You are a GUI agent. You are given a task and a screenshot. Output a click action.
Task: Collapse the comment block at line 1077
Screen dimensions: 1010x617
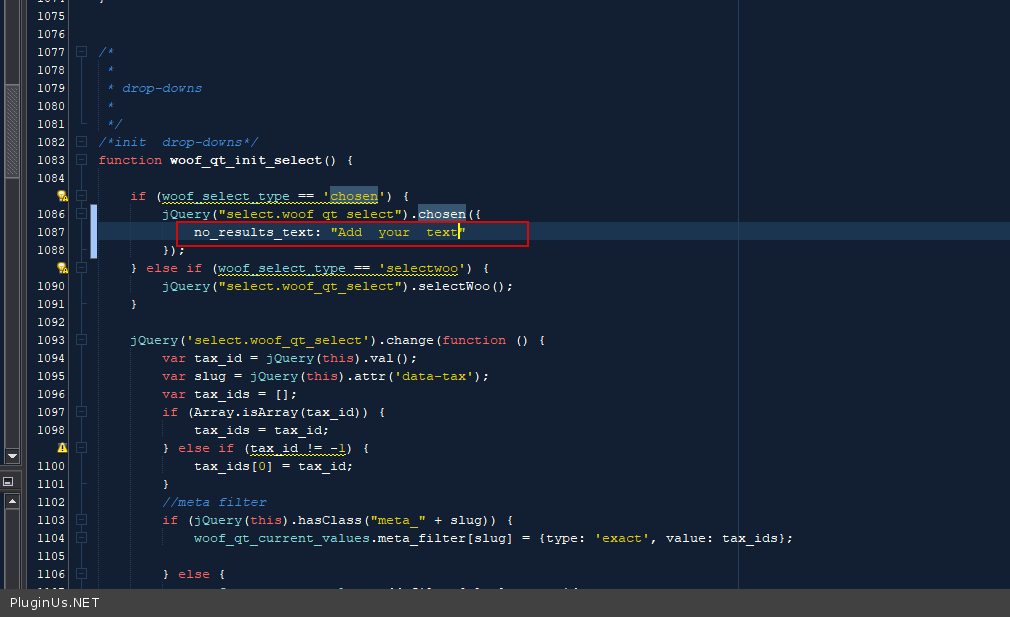[x=82, y=52]
